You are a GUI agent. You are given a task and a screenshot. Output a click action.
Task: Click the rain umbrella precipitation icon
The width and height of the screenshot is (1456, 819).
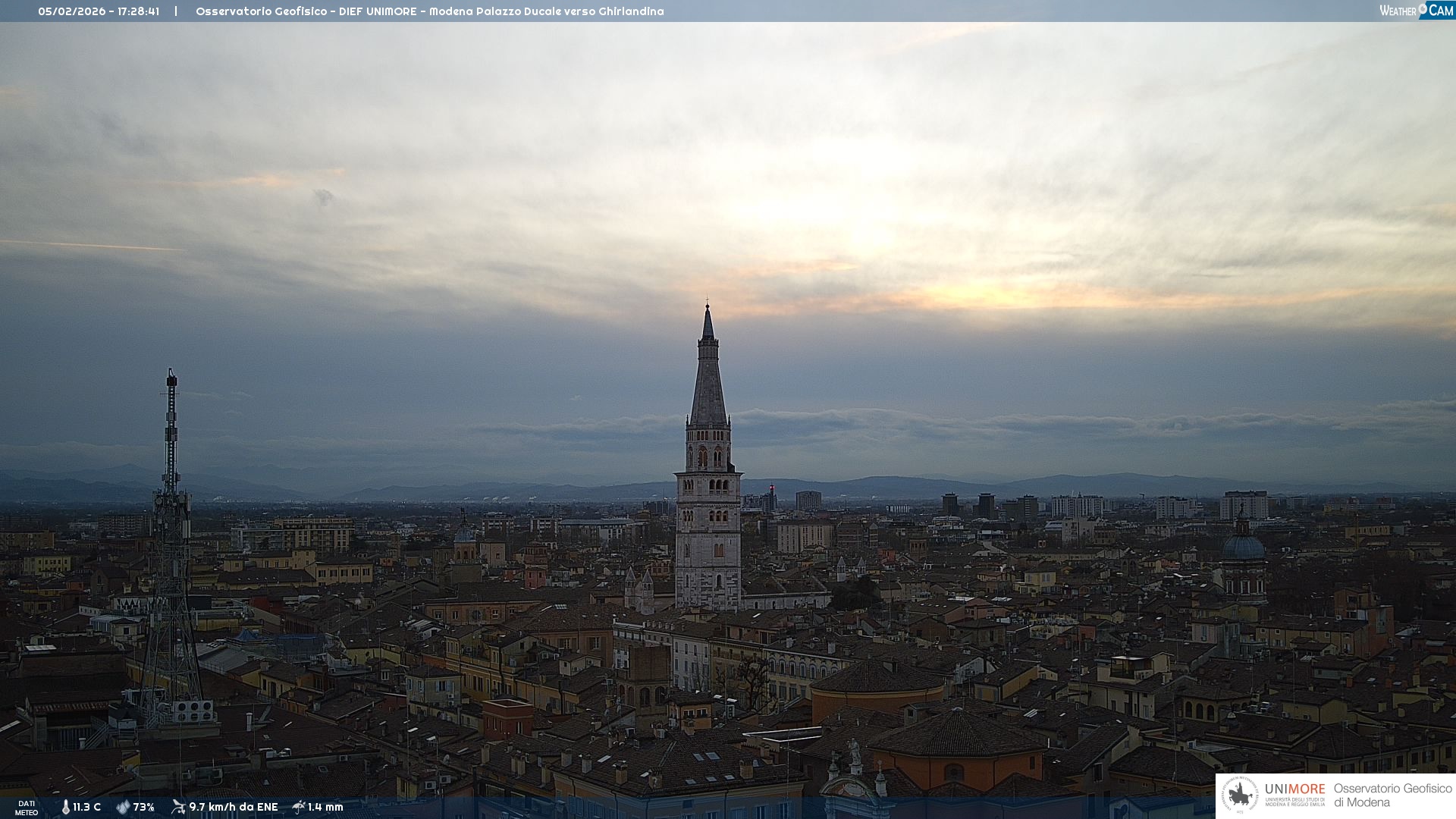click(299, 807)
